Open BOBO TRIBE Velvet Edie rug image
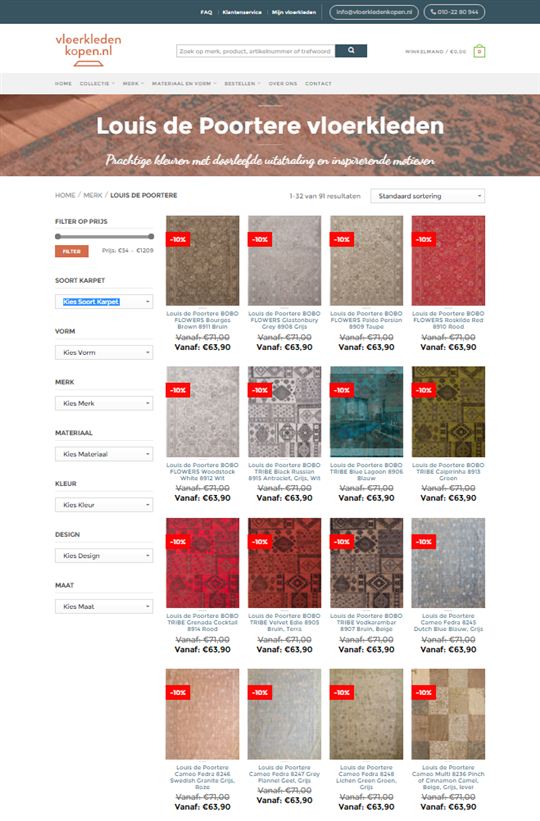Image resolution: width=540 pixels, height=821 pixels. 284,563
